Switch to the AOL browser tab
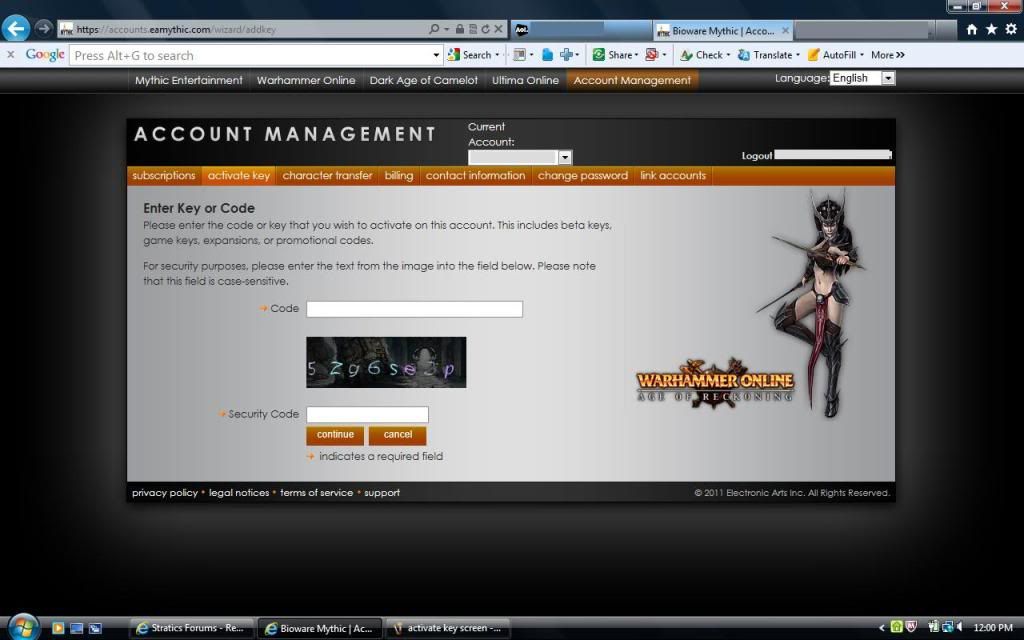 pyautogui.click(x=580, y=30)
